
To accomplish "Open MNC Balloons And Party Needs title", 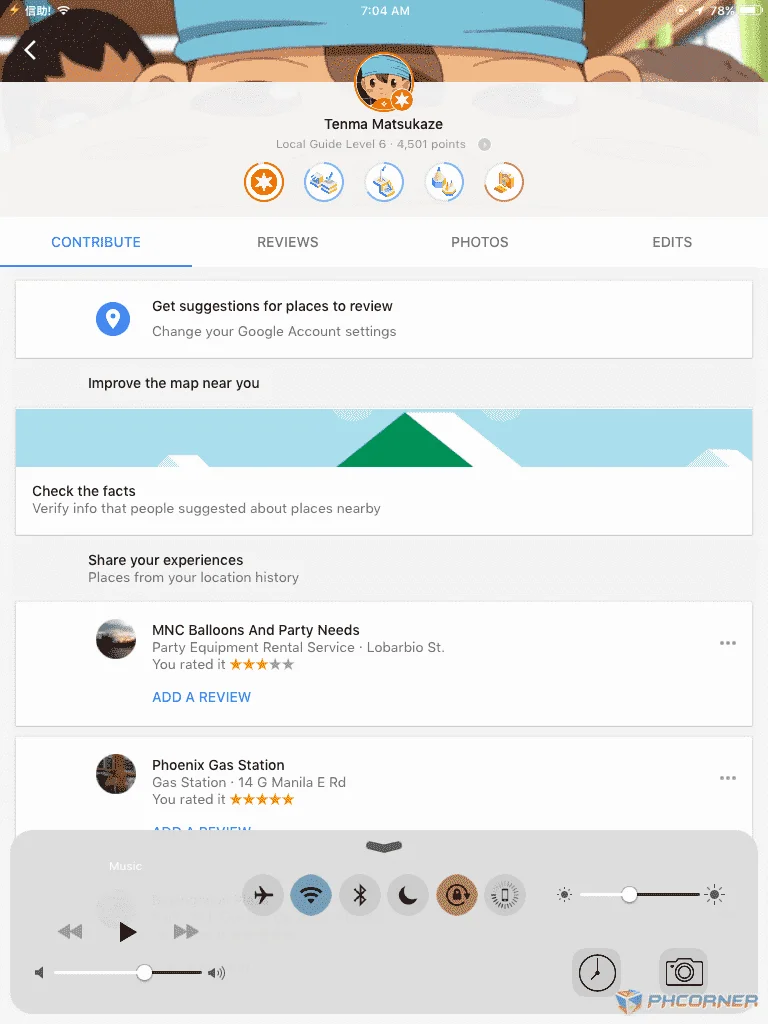I will pos(256,630).
